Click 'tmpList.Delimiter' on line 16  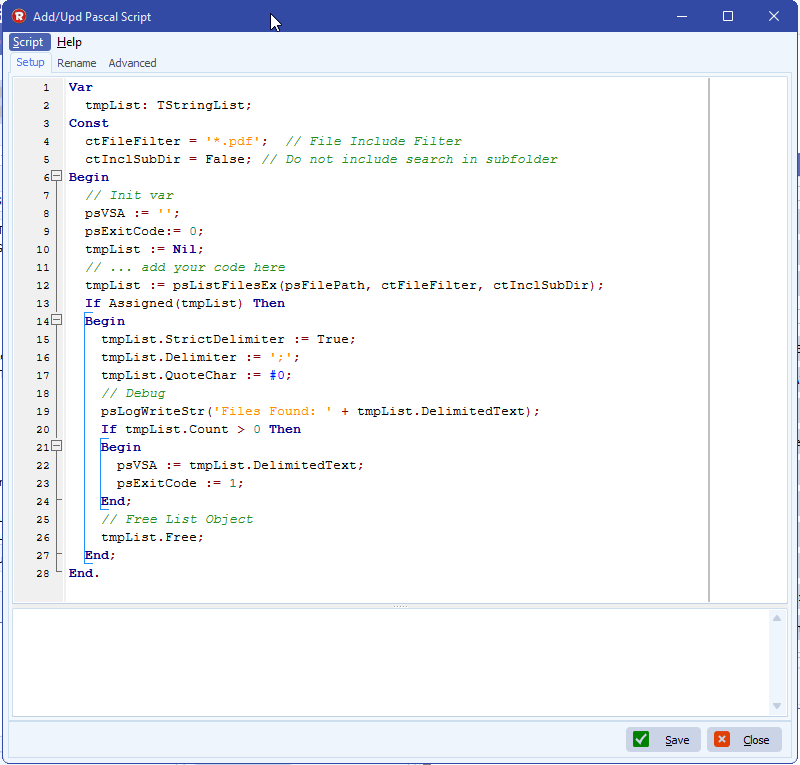click(169, 357)
